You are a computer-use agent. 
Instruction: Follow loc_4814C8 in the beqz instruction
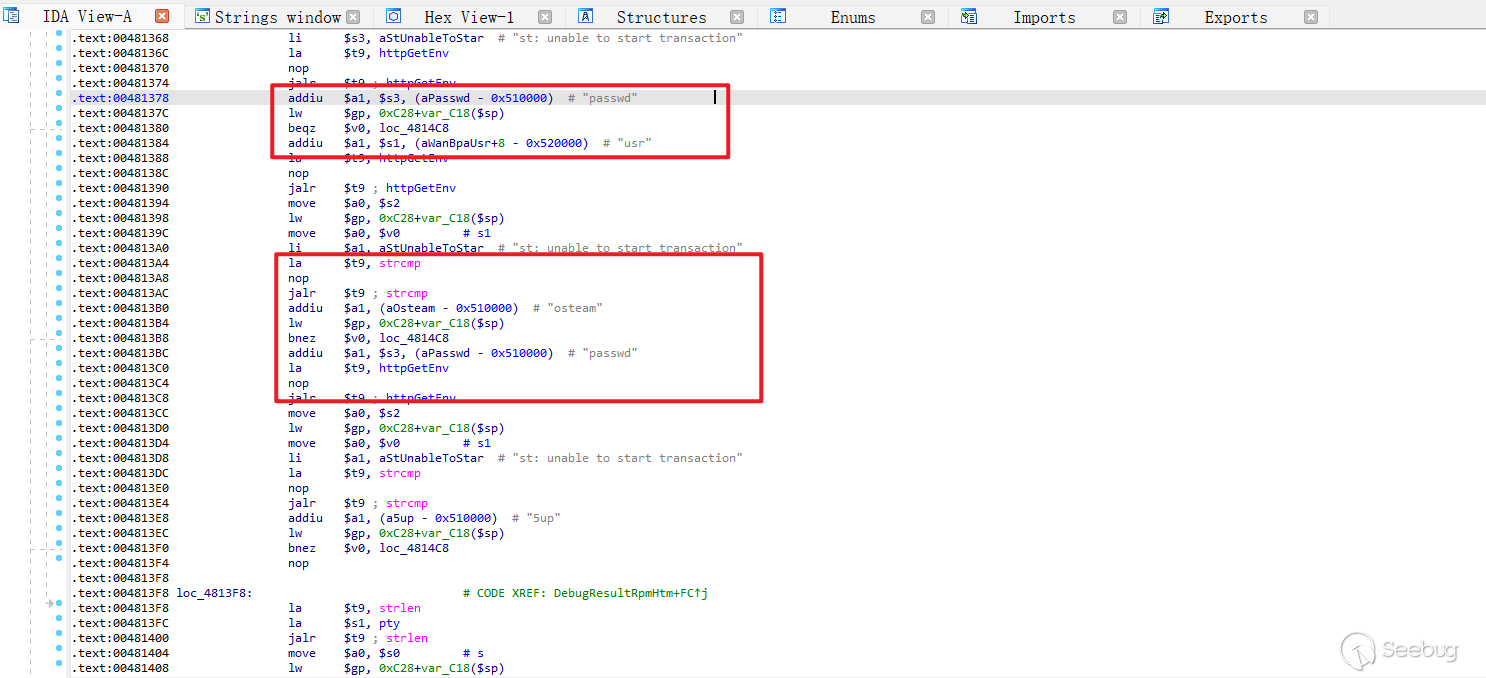pos(413,128)
